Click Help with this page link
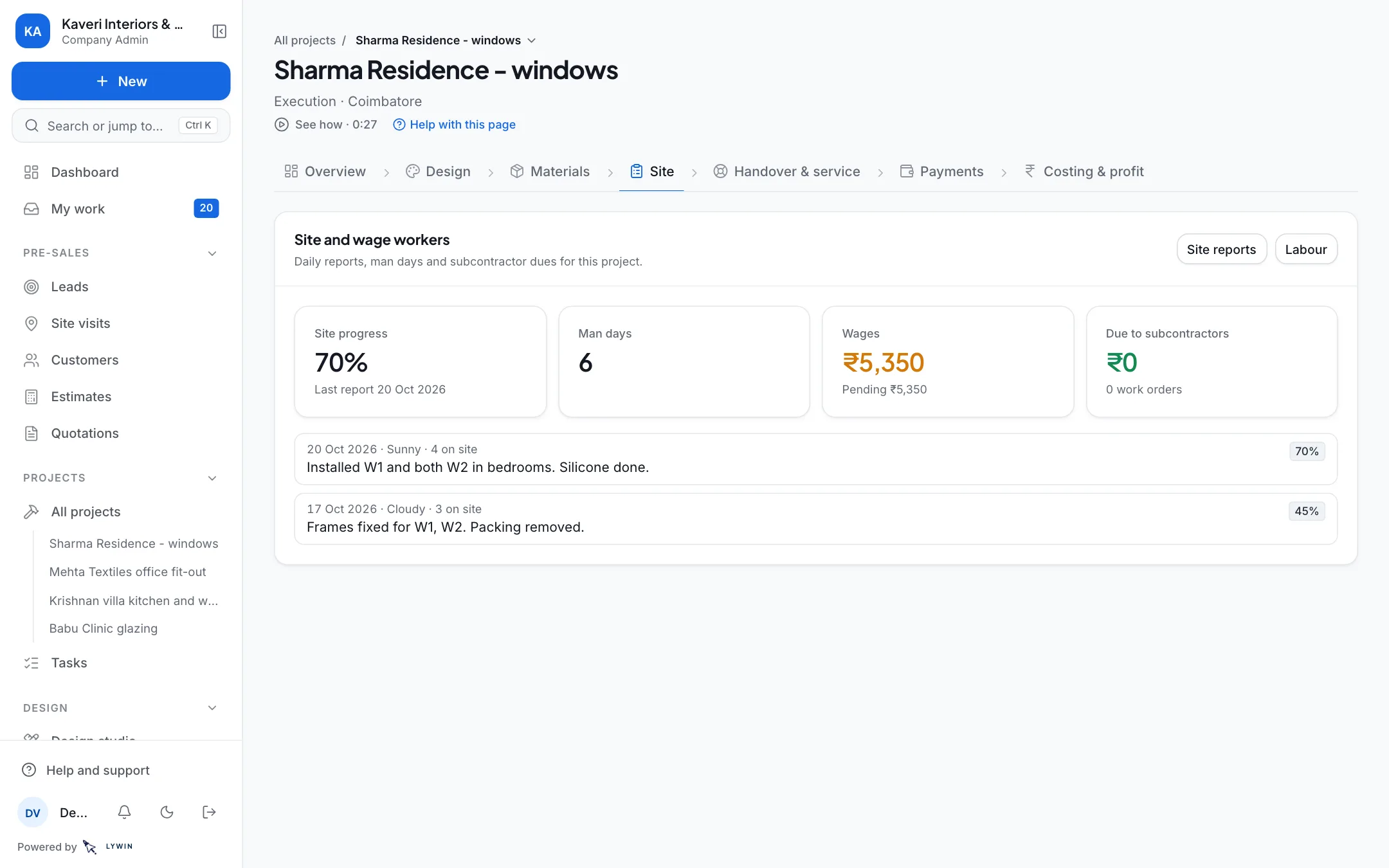The image size is (1389, 868). pos(455,125)
